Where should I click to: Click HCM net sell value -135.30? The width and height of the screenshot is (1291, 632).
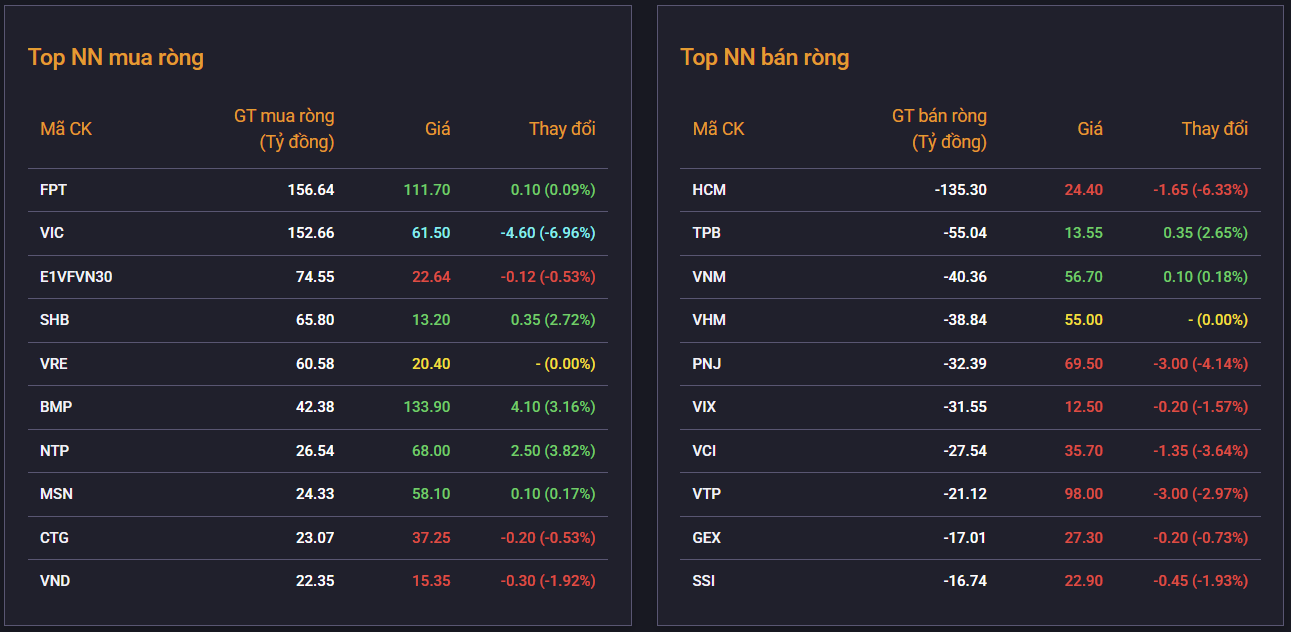(x=960, y=189)
